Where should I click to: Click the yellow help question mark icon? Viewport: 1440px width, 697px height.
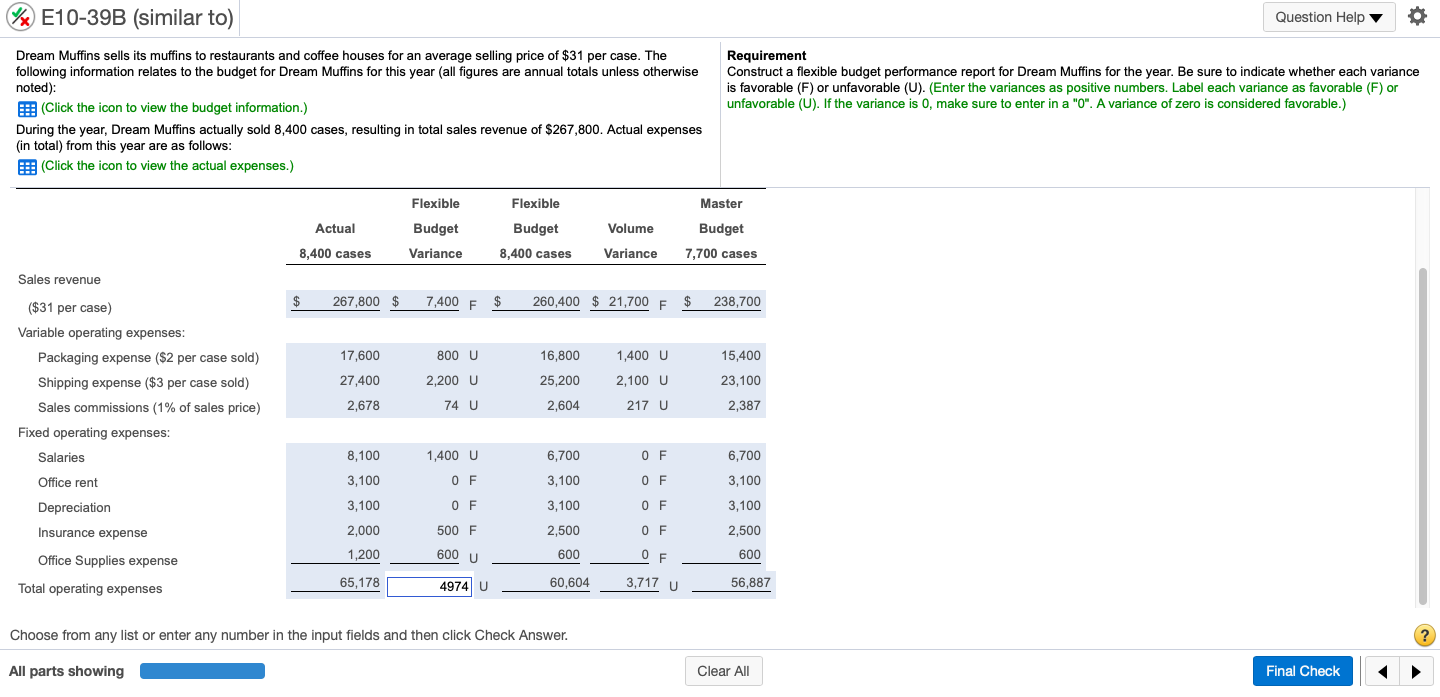click(1425, 635)
